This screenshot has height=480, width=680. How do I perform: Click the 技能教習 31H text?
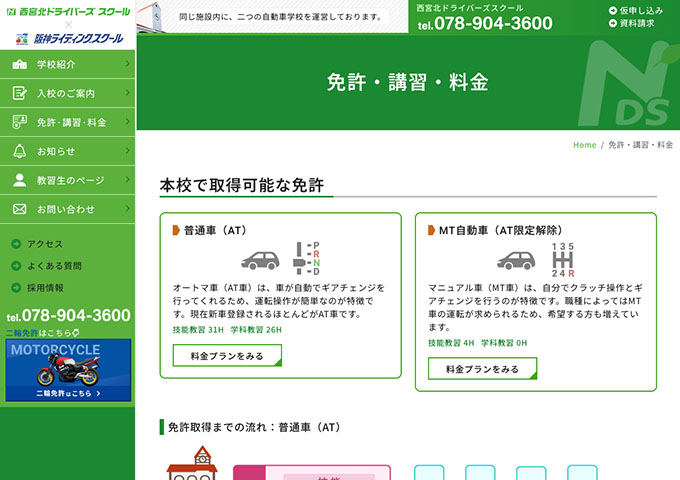(198, 330)
